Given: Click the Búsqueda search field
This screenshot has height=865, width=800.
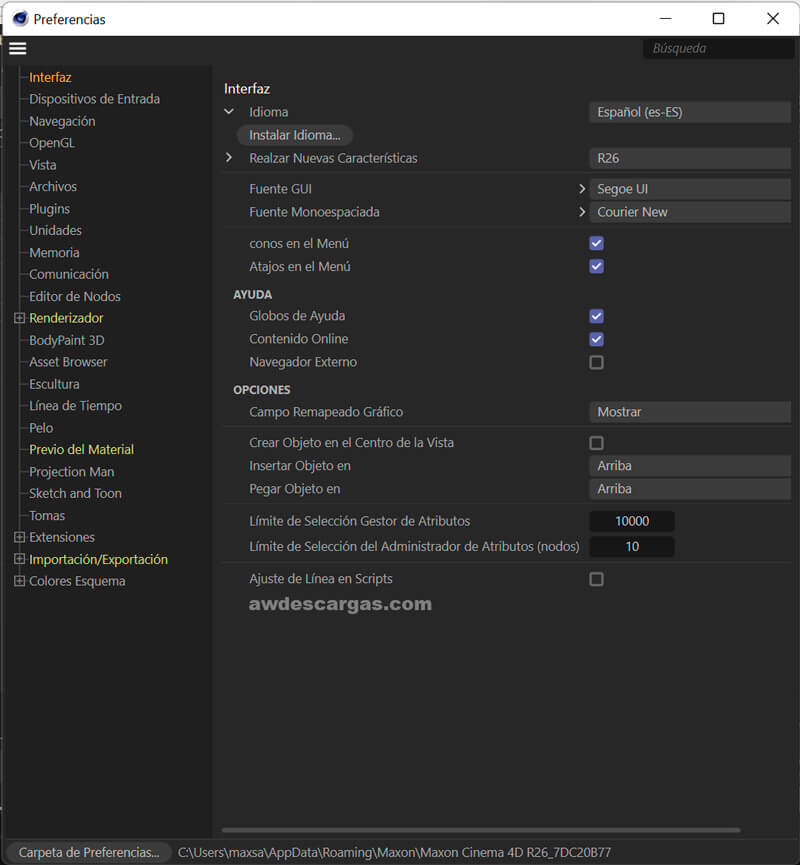Looking at the screenshot, I should tap(718, 49).
